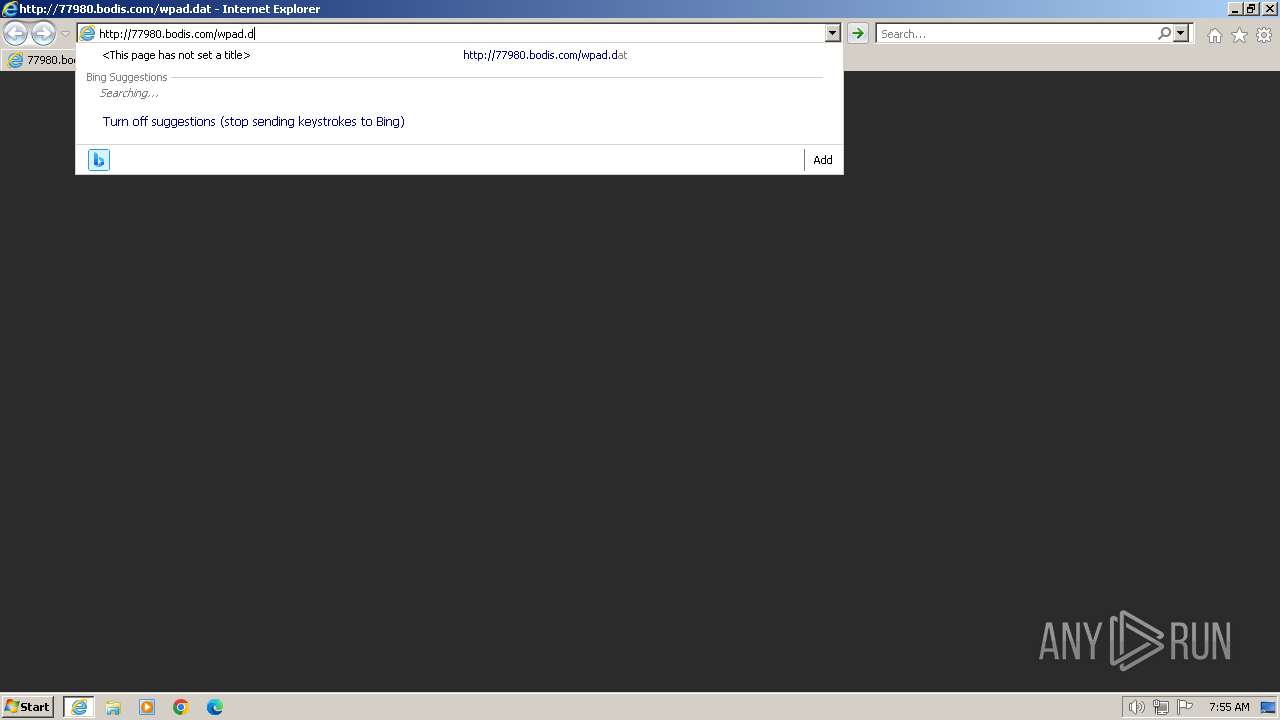
Task: Click the Show desktop tray button
Action: [1268, 707]
